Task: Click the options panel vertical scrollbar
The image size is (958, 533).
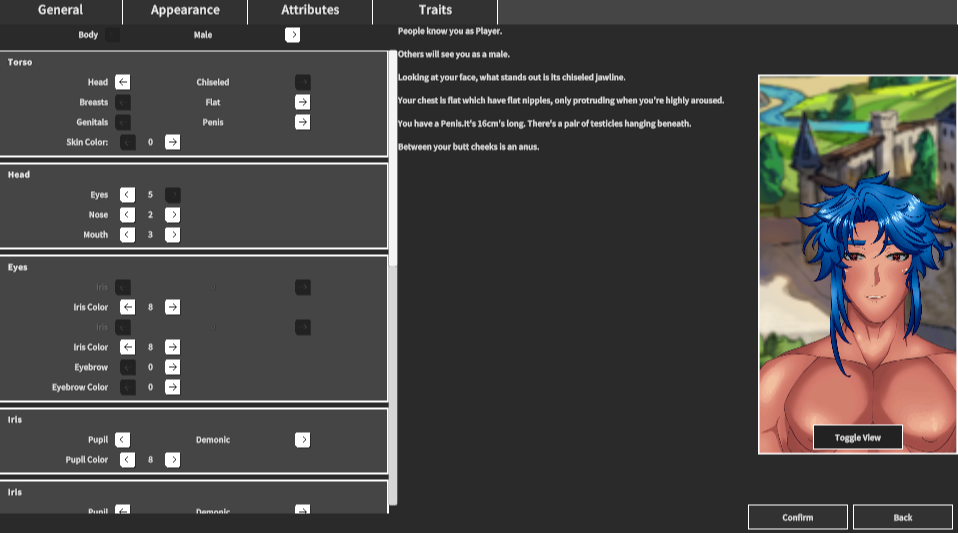Action: coord(393,159)
